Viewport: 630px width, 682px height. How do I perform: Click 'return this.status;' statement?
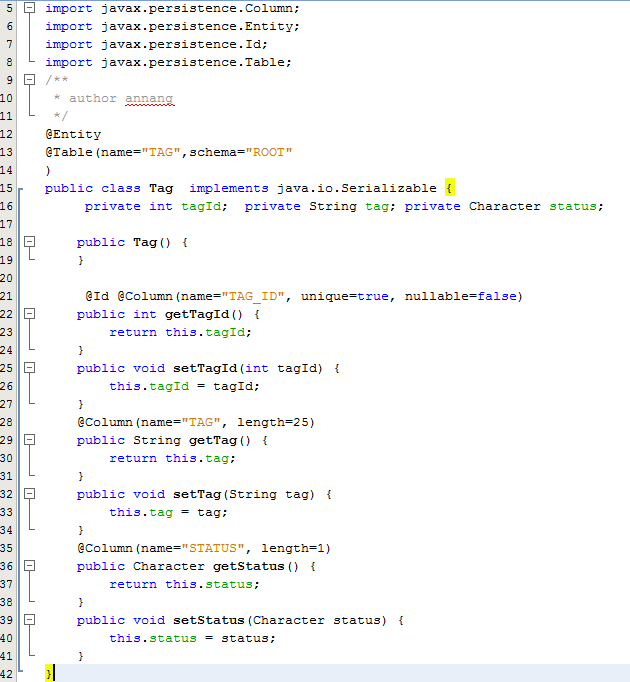pyautogui.click(x=184, y=585)
